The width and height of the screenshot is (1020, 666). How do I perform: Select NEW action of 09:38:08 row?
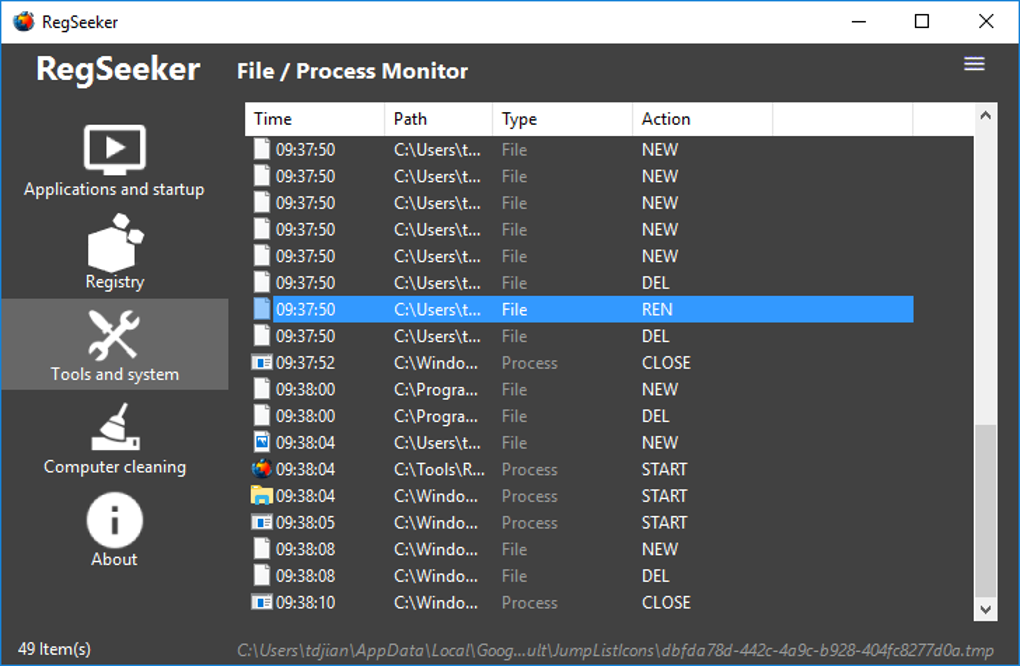[x=660, y=550]
